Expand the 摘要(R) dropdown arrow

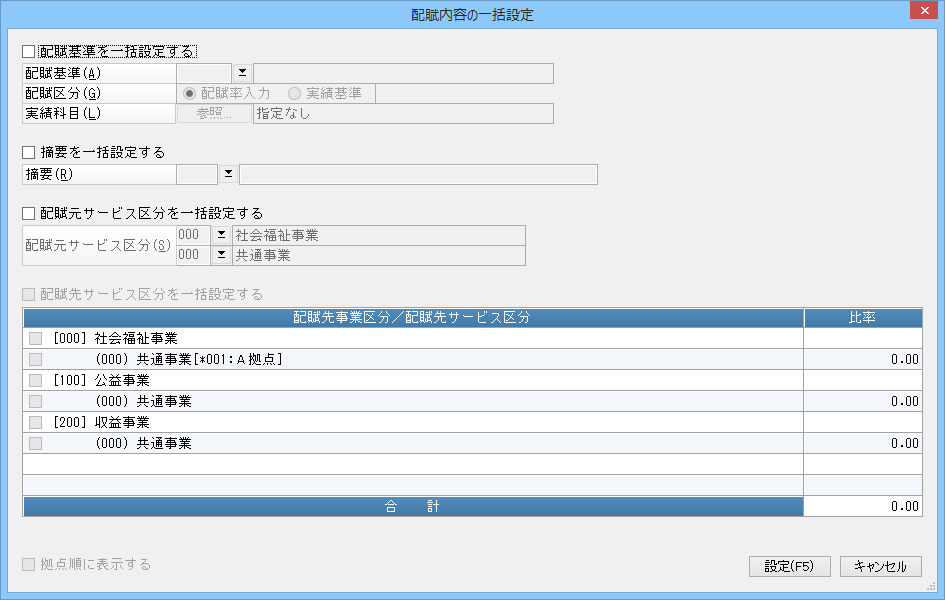tap(228, 174)
